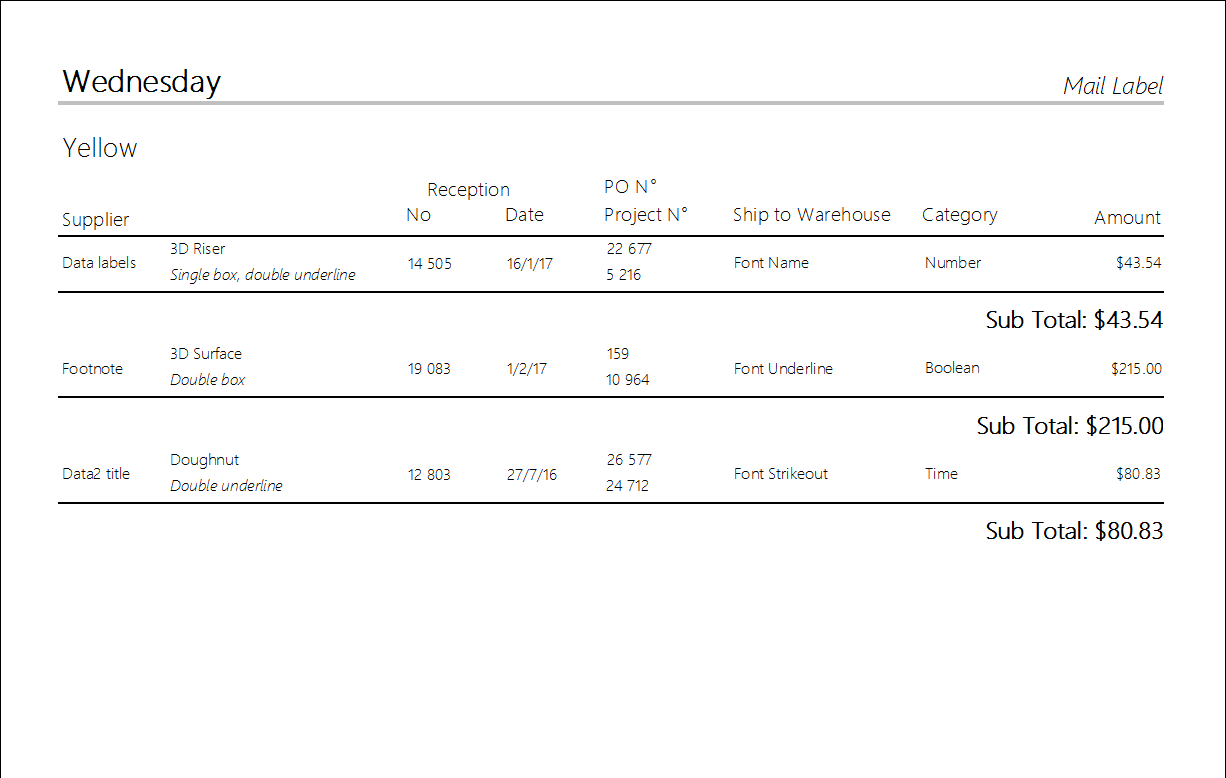Select the date 1/2/17
This screenshot has height=778, width=1226.
point(526,369)
